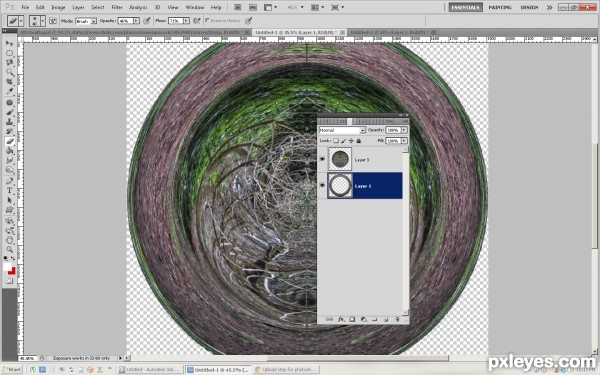Select the Pen tool
Screen dimensions: 600x375
pyautogui.click(x=10, y=181)
